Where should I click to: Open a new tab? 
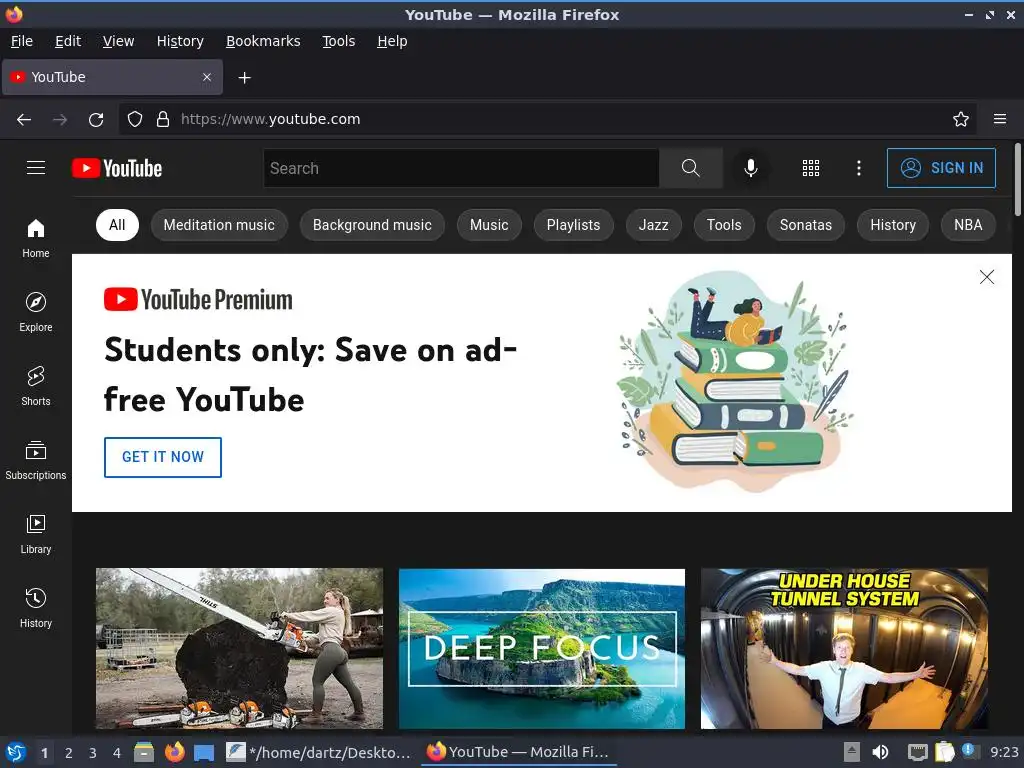tap(244, 78)
